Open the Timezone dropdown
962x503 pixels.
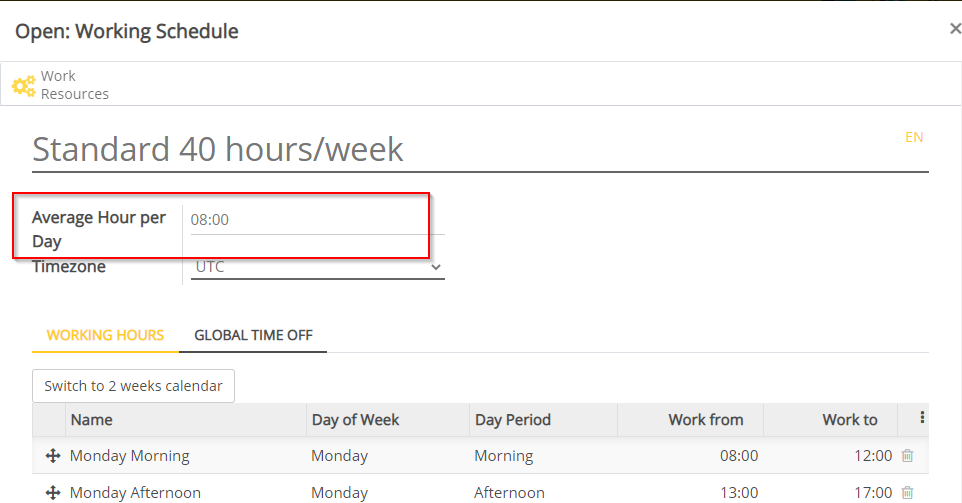317,267
